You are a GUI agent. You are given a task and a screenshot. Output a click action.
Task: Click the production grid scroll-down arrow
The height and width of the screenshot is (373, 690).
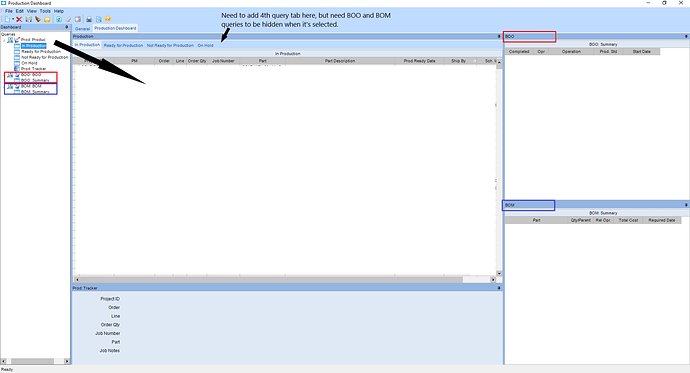(x=499, y=273)
